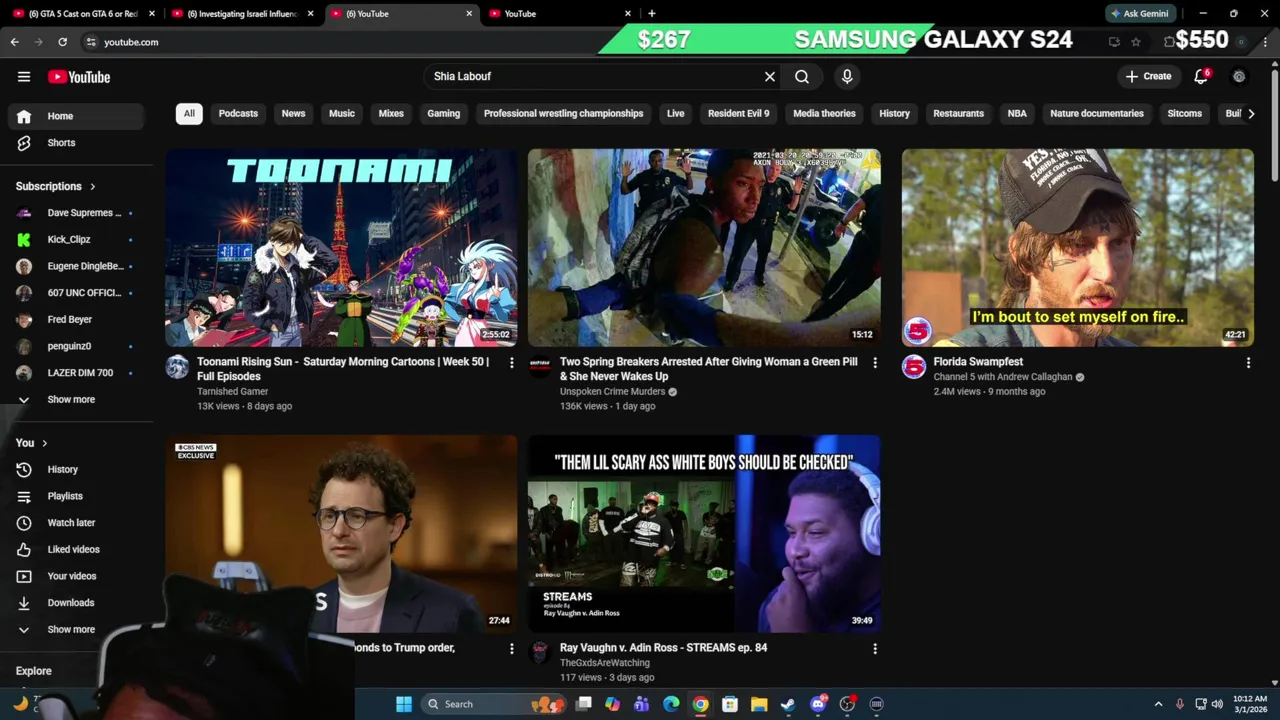
Task: Open Downloads in the sidebar
Action: (x=76, y=602)
